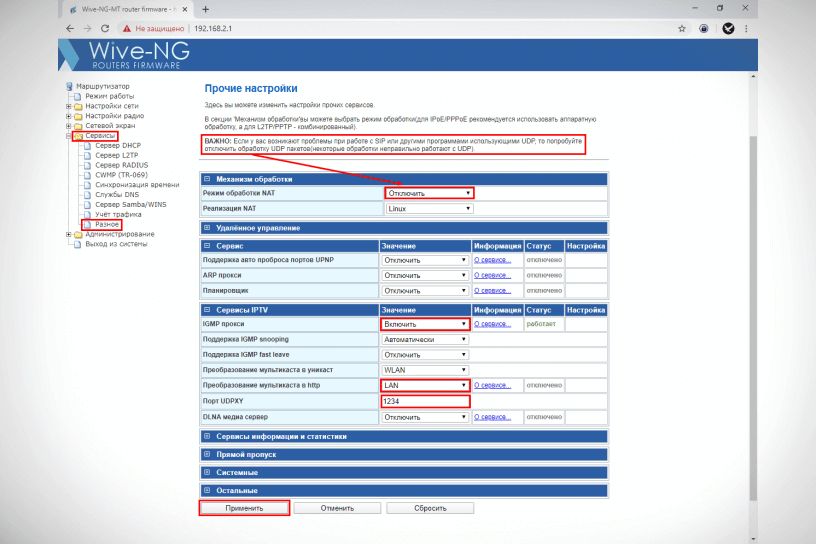Expand the Удалённое управление section
816x544 pixels.
pyautogui.click(x=207, y=228)
